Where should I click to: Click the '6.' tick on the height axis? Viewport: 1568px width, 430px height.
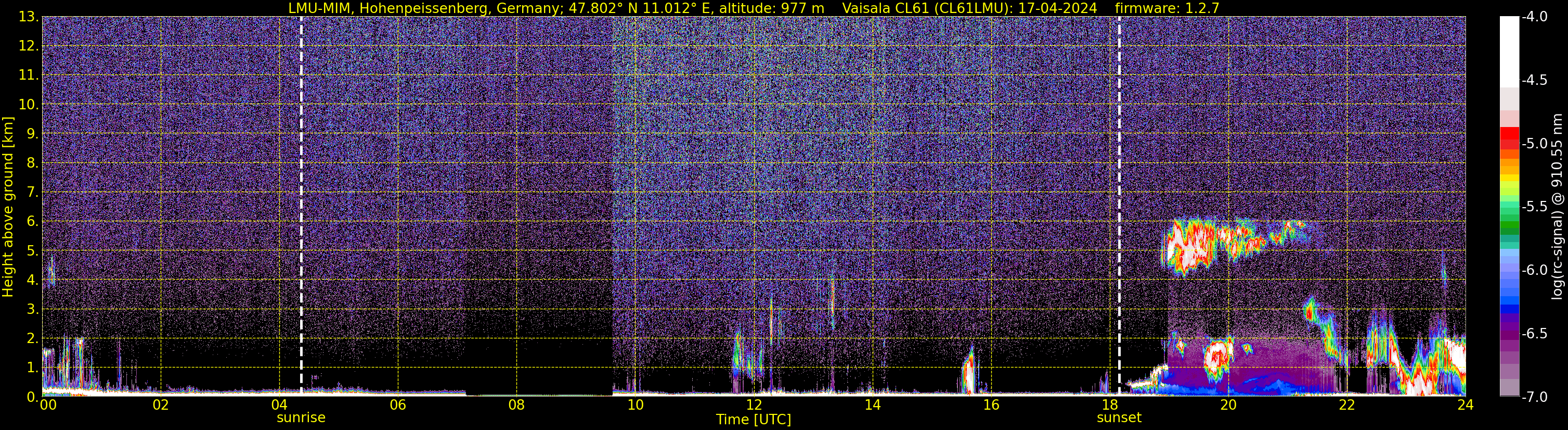(33, 221)
